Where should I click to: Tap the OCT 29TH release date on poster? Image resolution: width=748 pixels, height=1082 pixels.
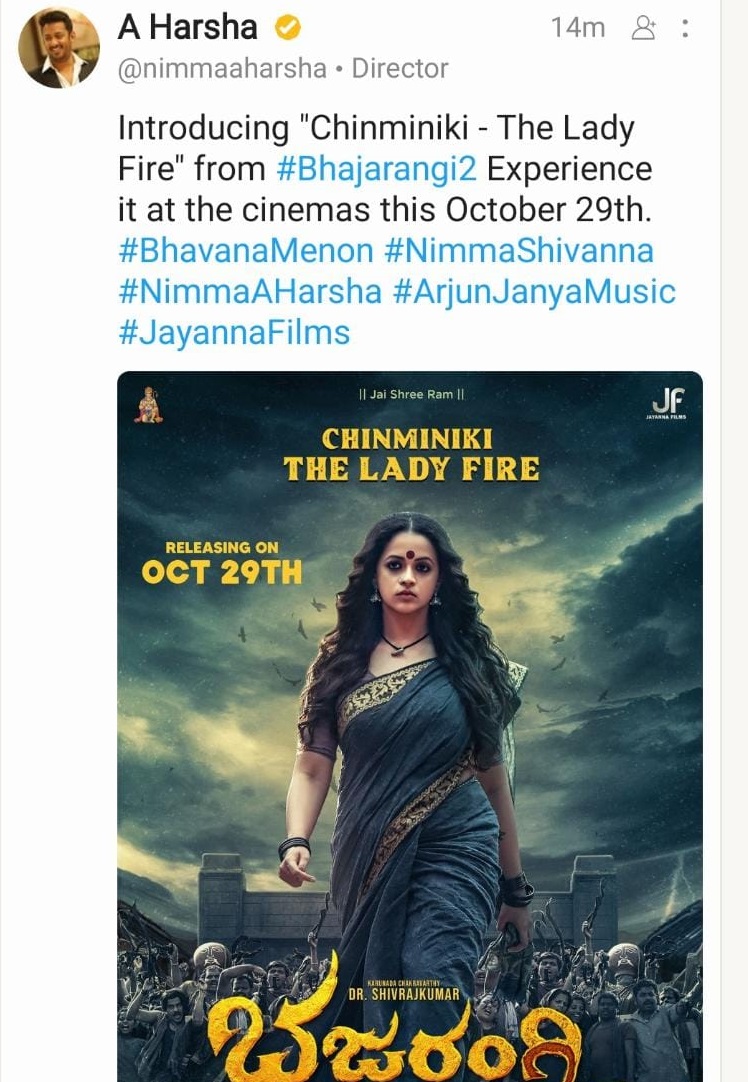click(222, 572)
